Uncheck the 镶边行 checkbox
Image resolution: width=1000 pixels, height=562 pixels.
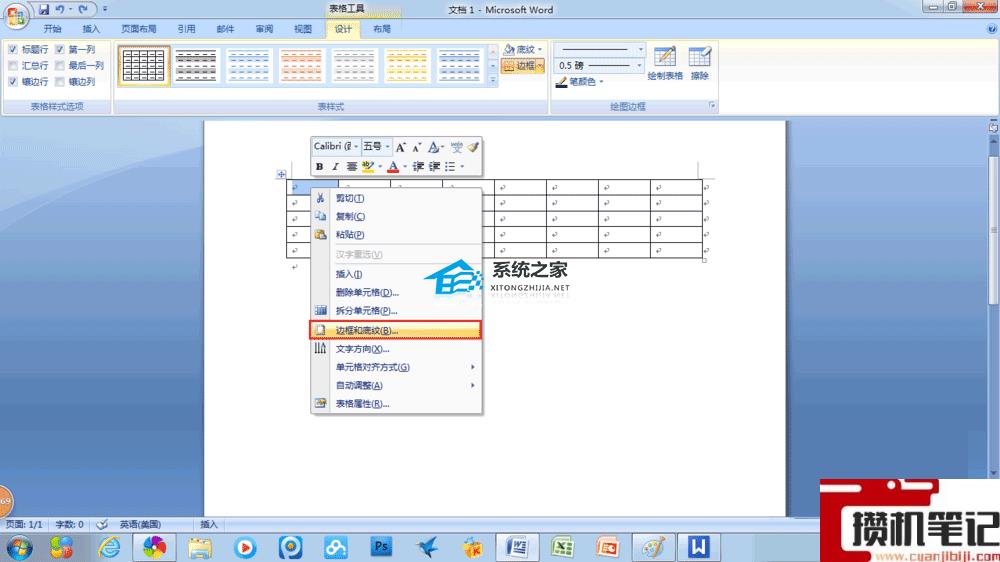pyautogui.click(x=13, y=82)
